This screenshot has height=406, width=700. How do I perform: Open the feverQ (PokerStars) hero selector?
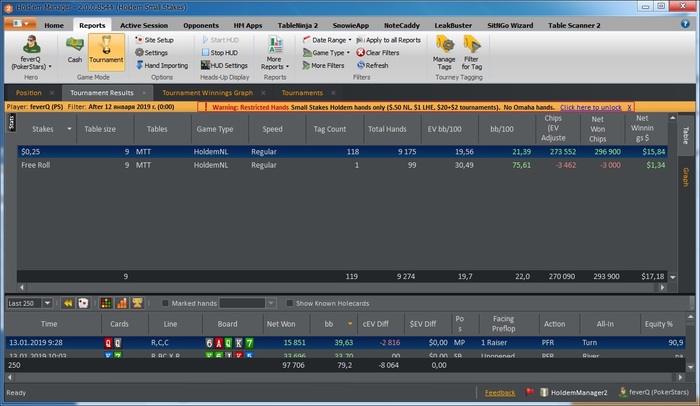tap(31, 53)
